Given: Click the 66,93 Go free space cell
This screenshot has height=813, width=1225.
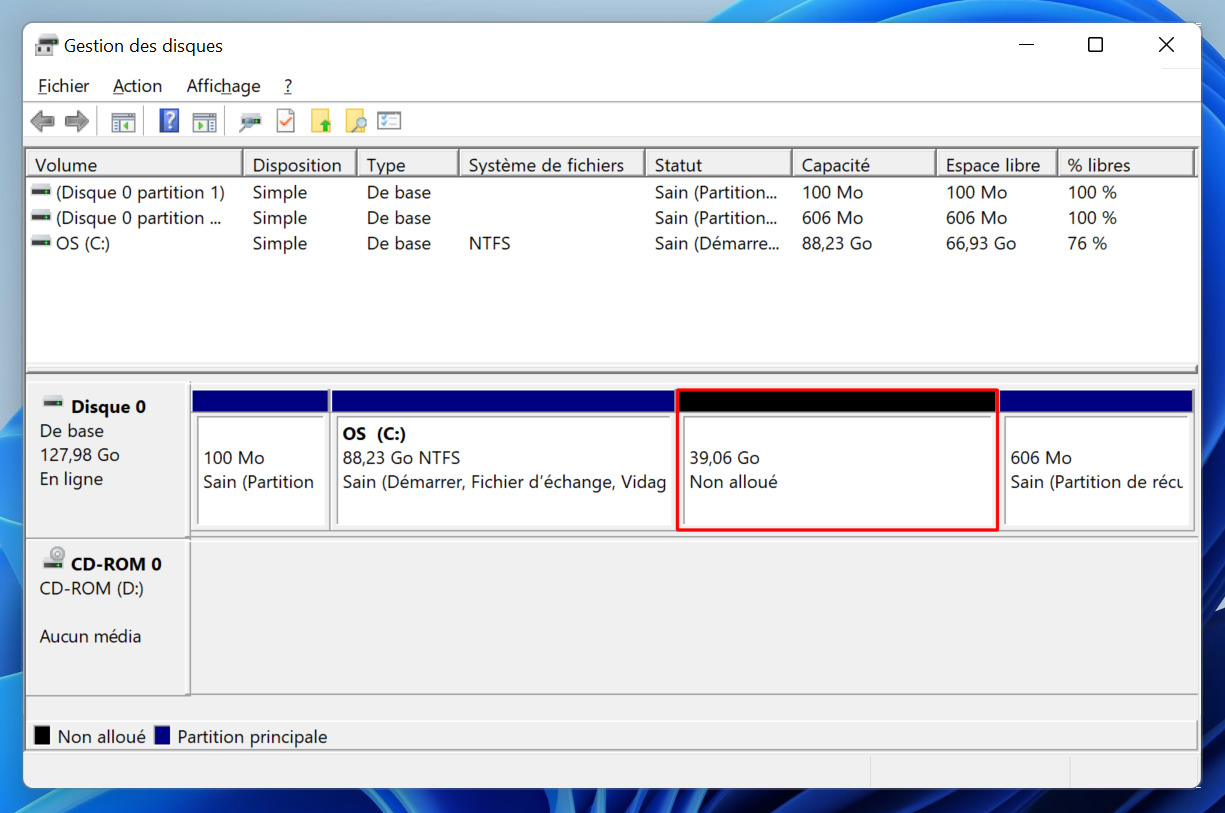Looking at the screenshot, I should [981, 243].
